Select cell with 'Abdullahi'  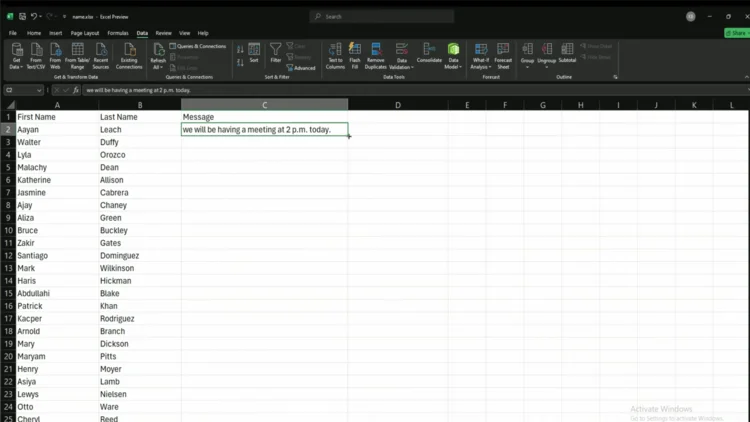tap(57, 293)
